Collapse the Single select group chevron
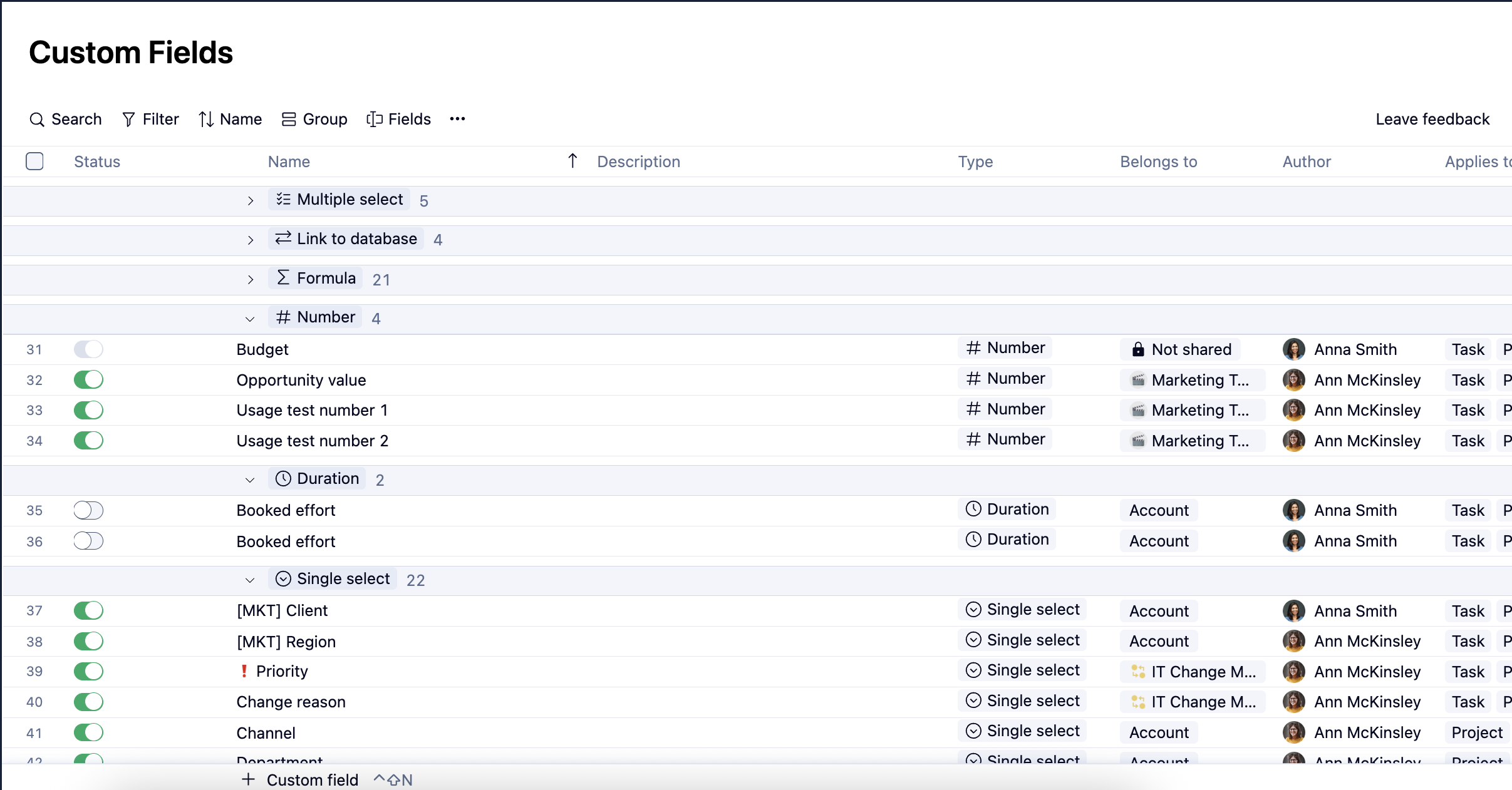1512x790 pixels. [250, 580]
